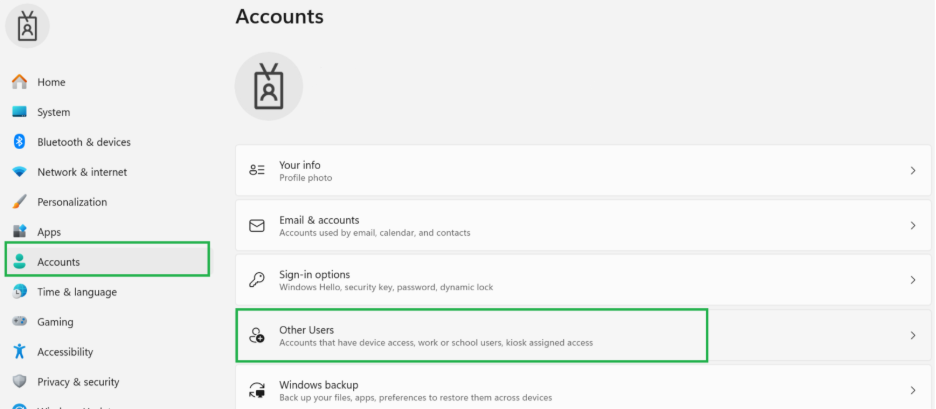Click the Gaming controller icon
The image size is (936, 409).
20,321
